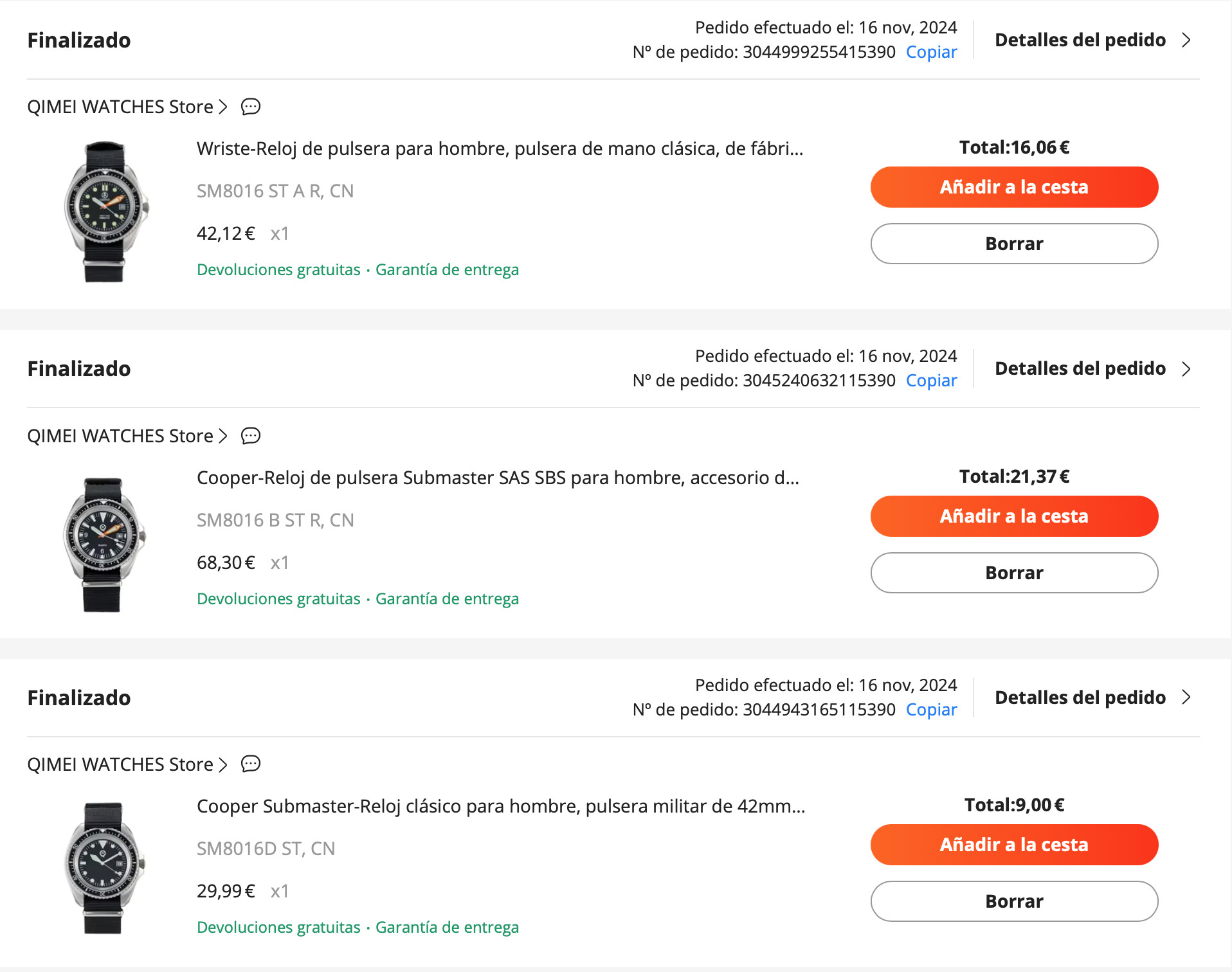The height and width of the screenshot is (972, 1232).
Task: Add 29,99 € Cooper Submaster watch to basket
Action: pyautogui.click(x=1014, y=845)
